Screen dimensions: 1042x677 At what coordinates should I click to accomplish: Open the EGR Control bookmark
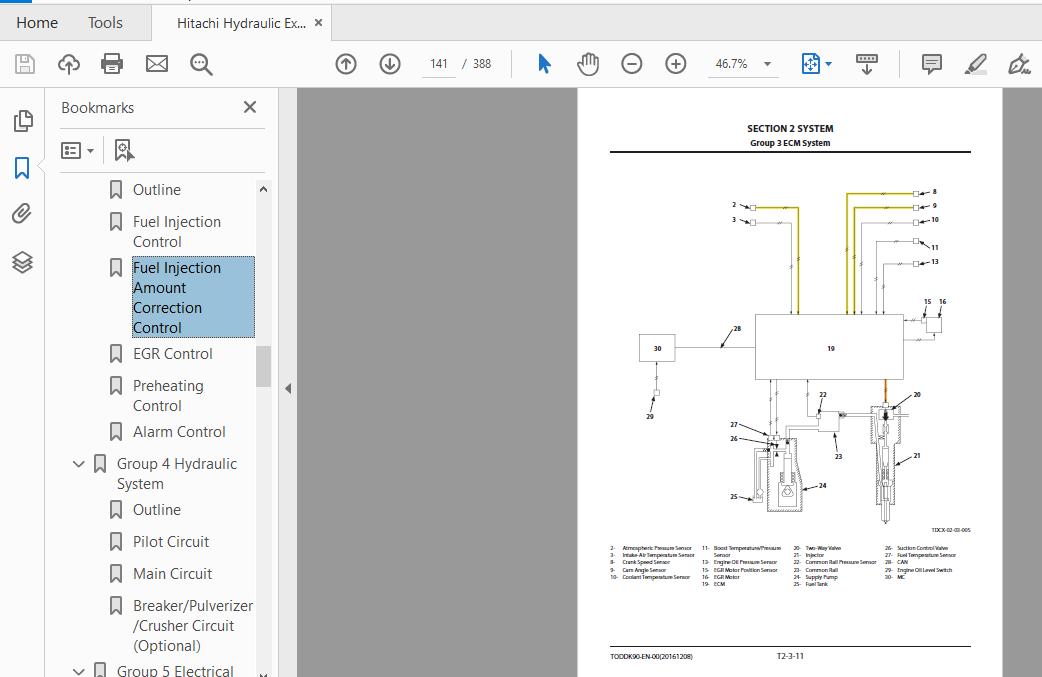pos(172,354)
